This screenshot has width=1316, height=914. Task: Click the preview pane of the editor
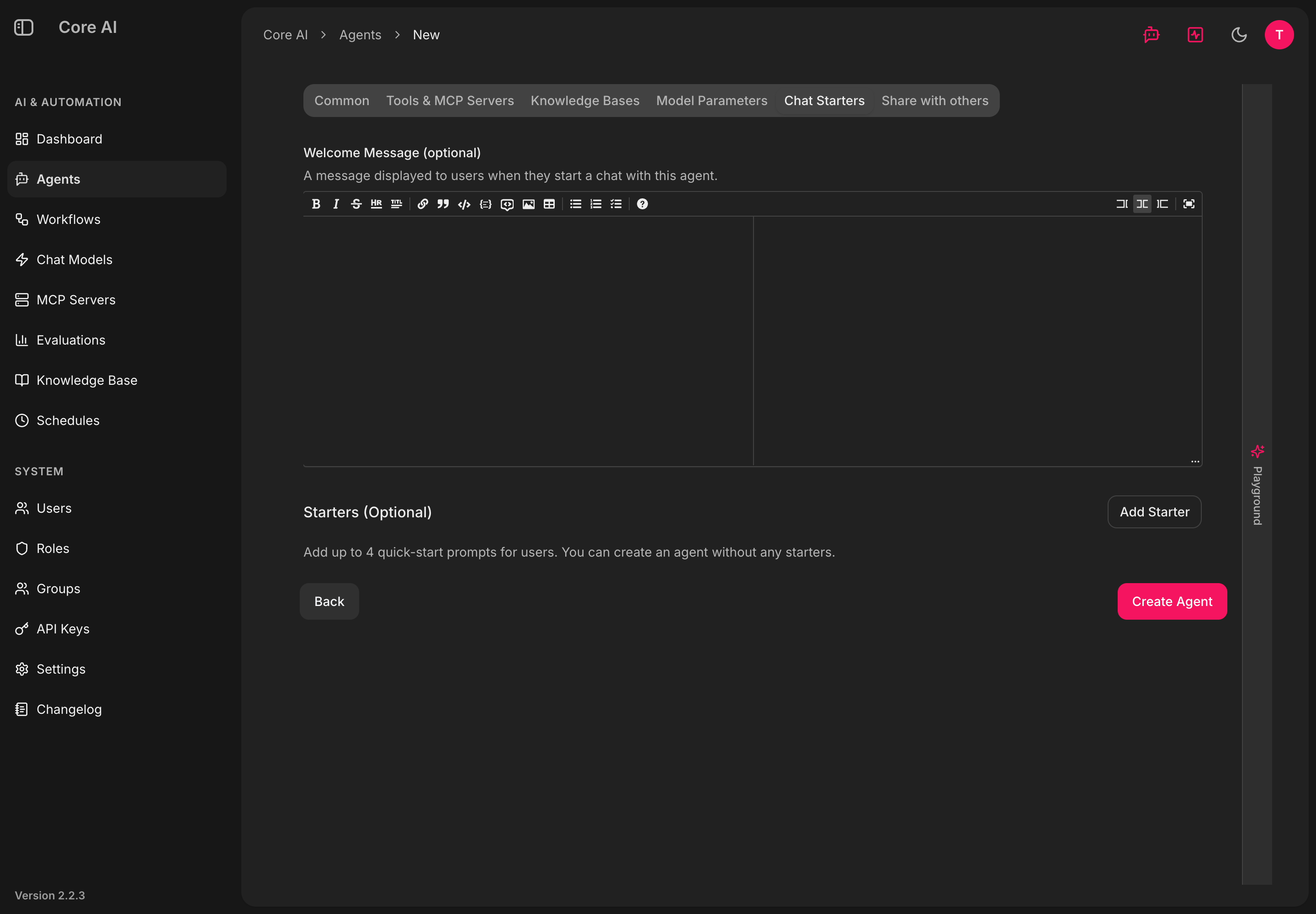(x=977, y=341)
